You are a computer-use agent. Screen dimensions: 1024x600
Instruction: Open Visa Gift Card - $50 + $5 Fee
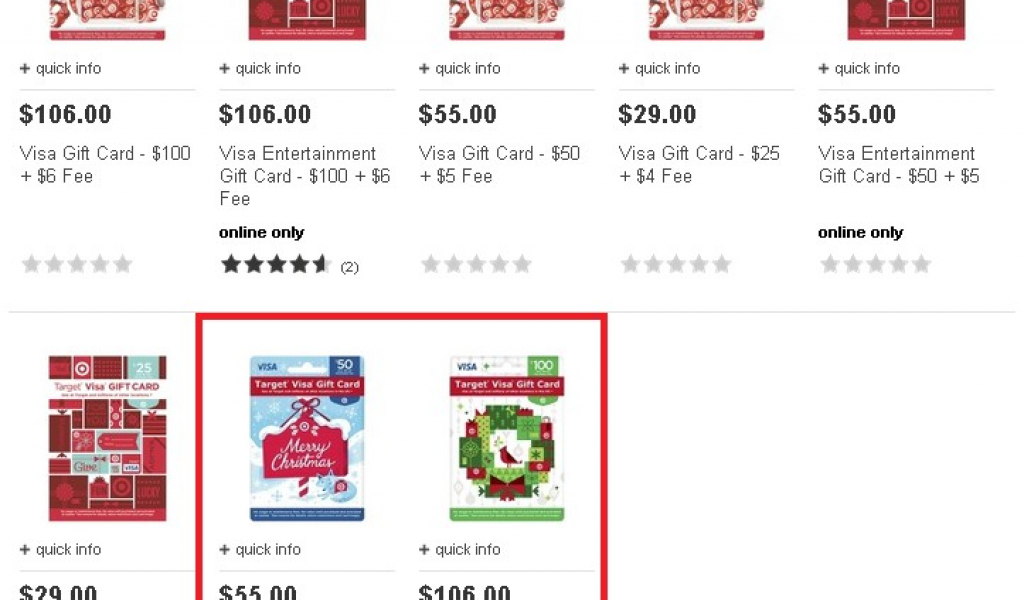click(500, 165)
